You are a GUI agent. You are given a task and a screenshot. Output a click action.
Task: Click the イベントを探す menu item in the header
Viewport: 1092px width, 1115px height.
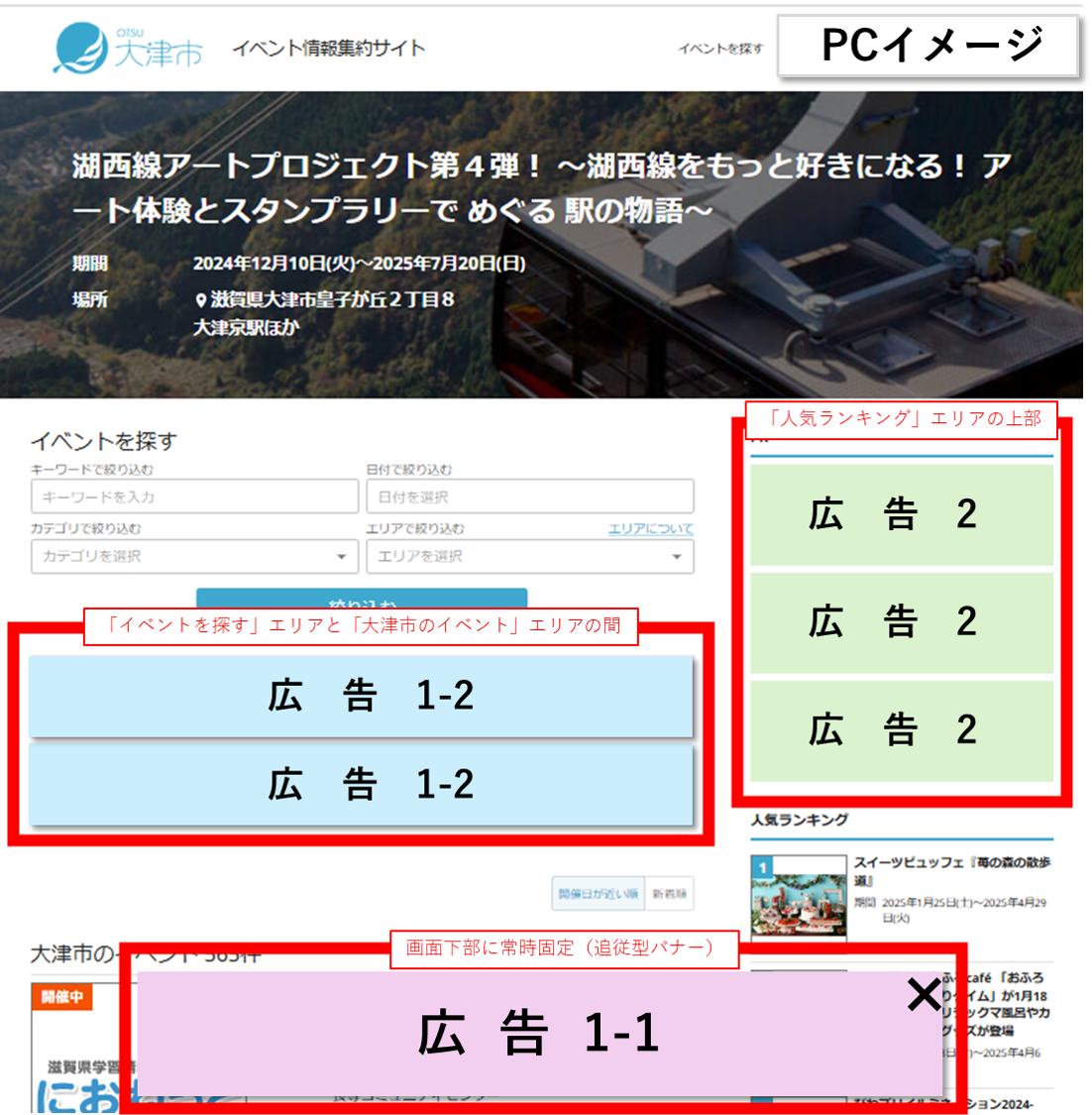[718, 47]
